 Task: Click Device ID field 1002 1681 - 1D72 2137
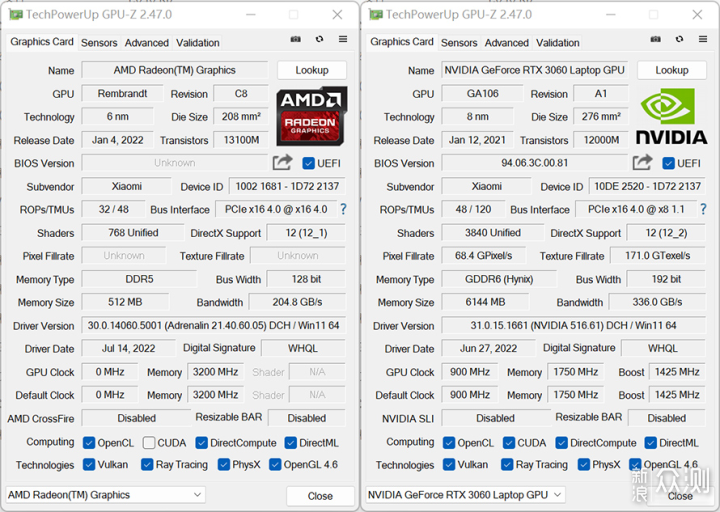pyautogui.click(x=287, y=186)
